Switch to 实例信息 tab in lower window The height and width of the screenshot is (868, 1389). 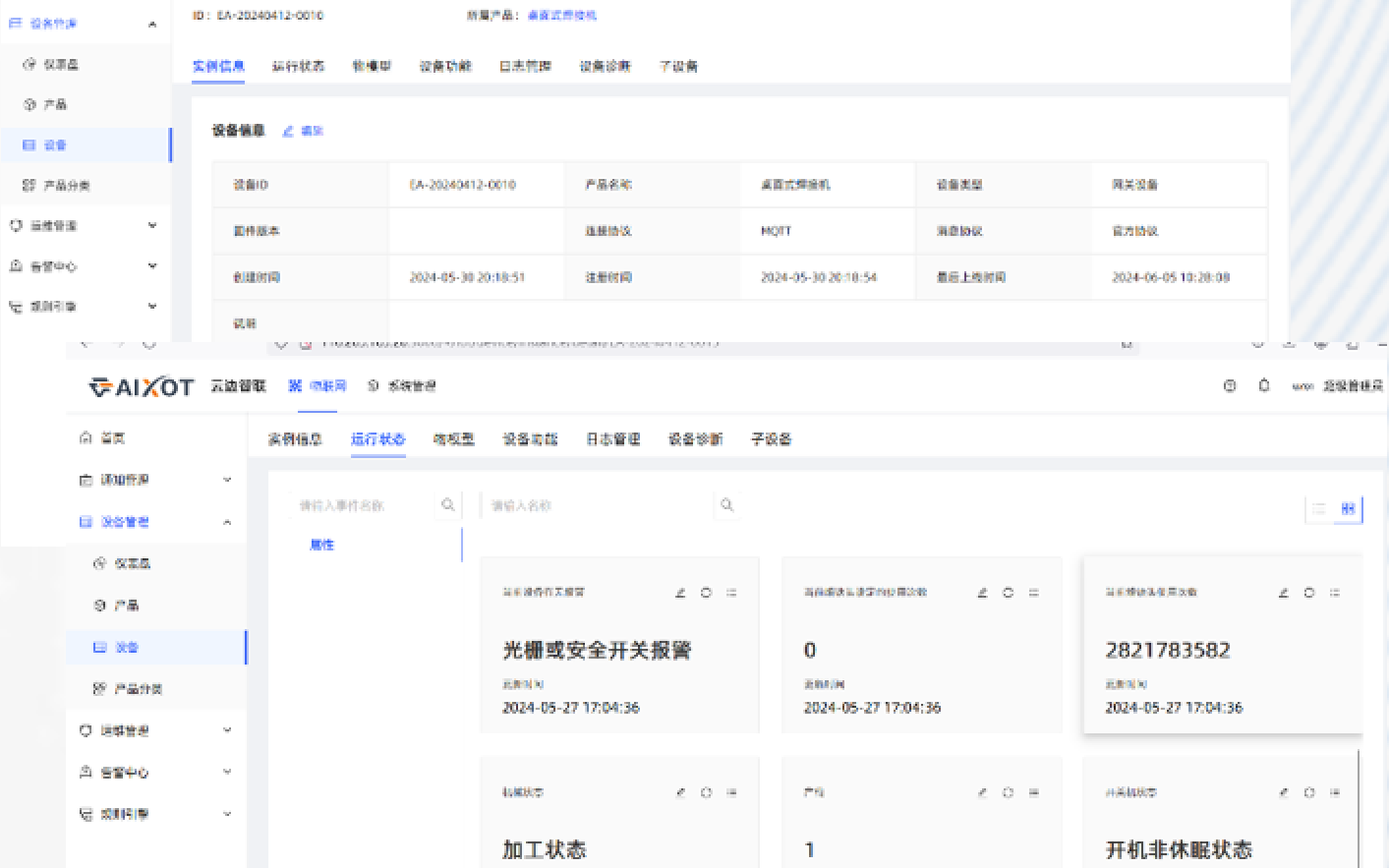[295, 439]
